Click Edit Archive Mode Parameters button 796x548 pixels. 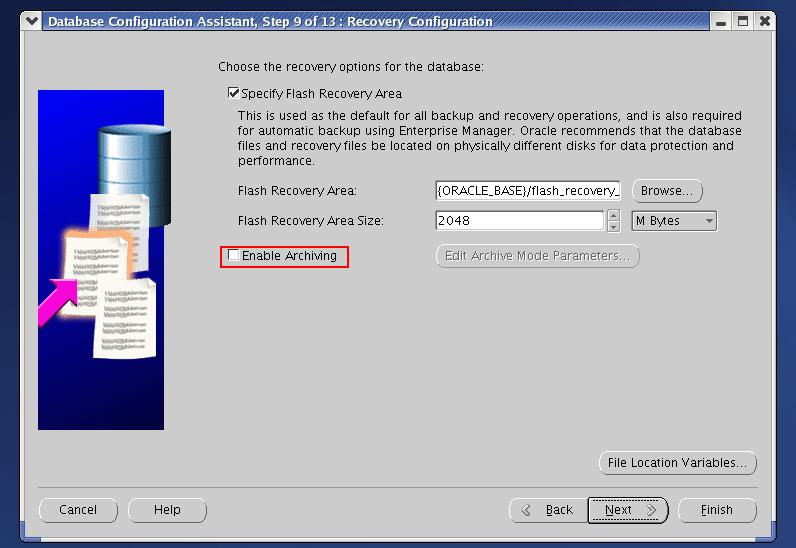click(x=537, y=256)
